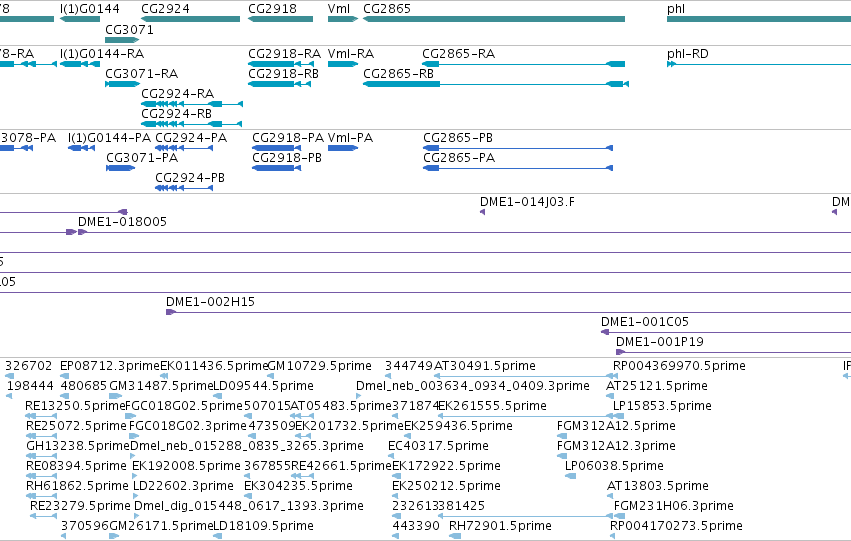Click transcript Vml-RA label
The image size is (851, 541).
351,54
